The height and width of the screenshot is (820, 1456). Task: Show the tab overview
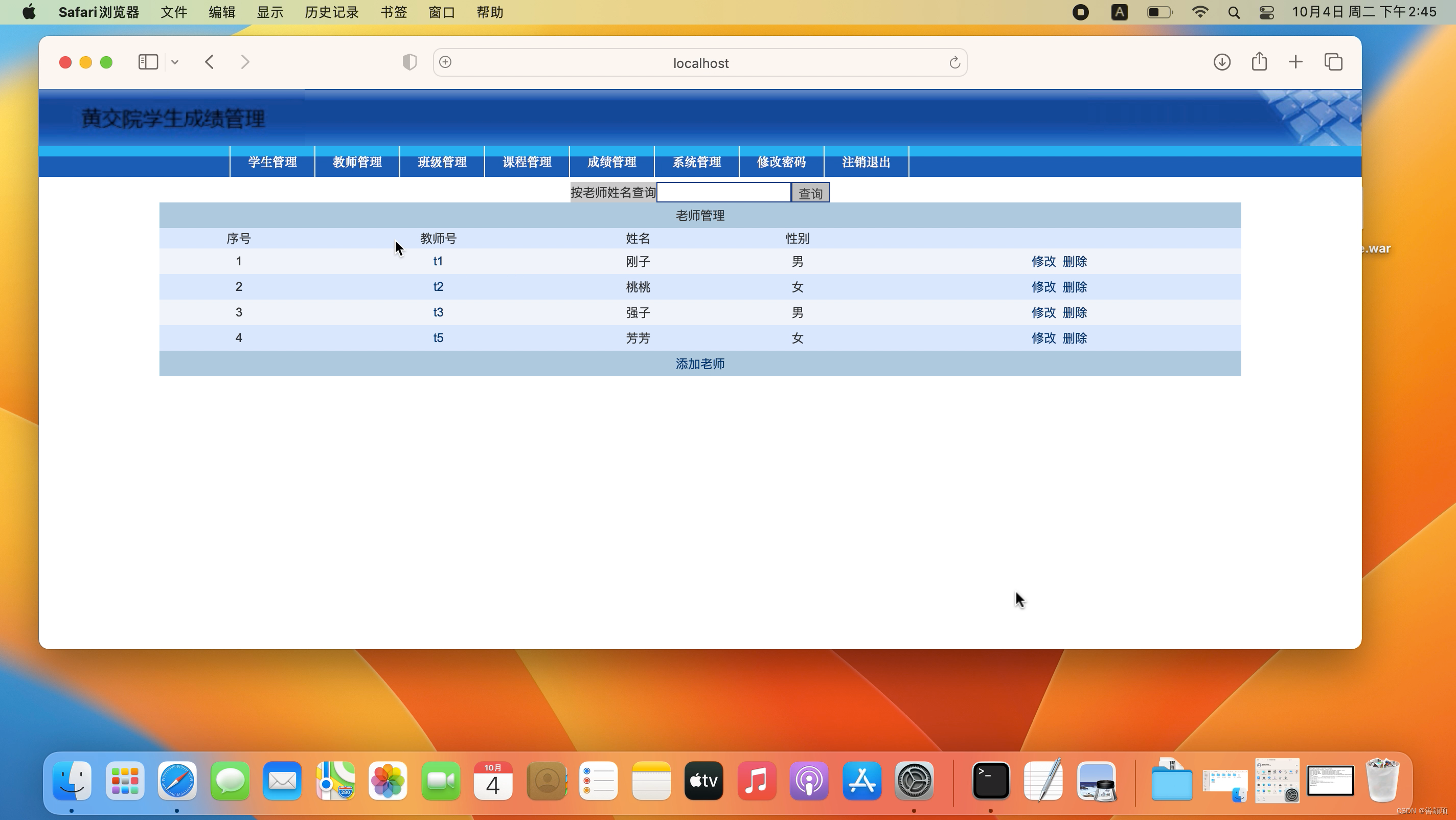pos(1333,62)
